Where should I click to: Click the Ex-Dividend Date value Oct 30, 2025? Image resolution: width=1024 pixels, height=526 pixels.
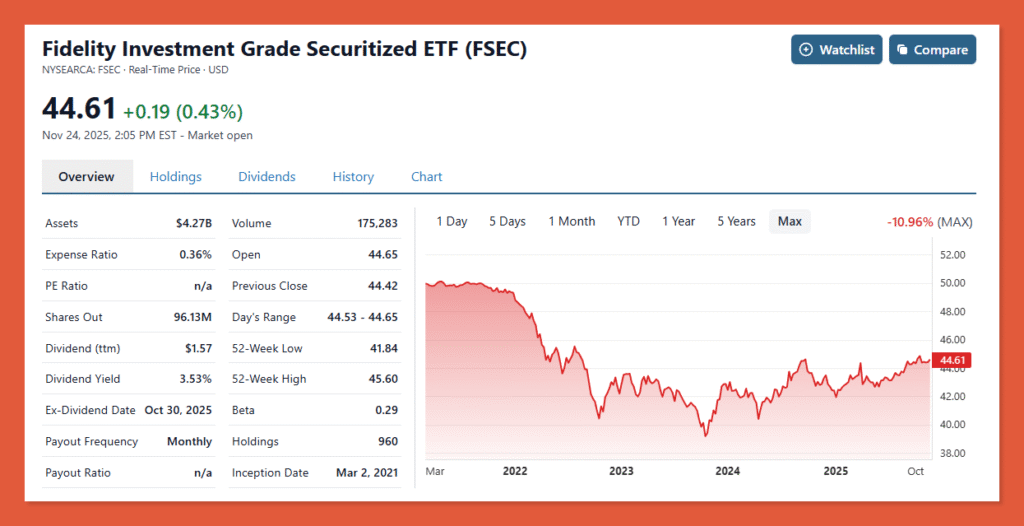coord(178,411)
